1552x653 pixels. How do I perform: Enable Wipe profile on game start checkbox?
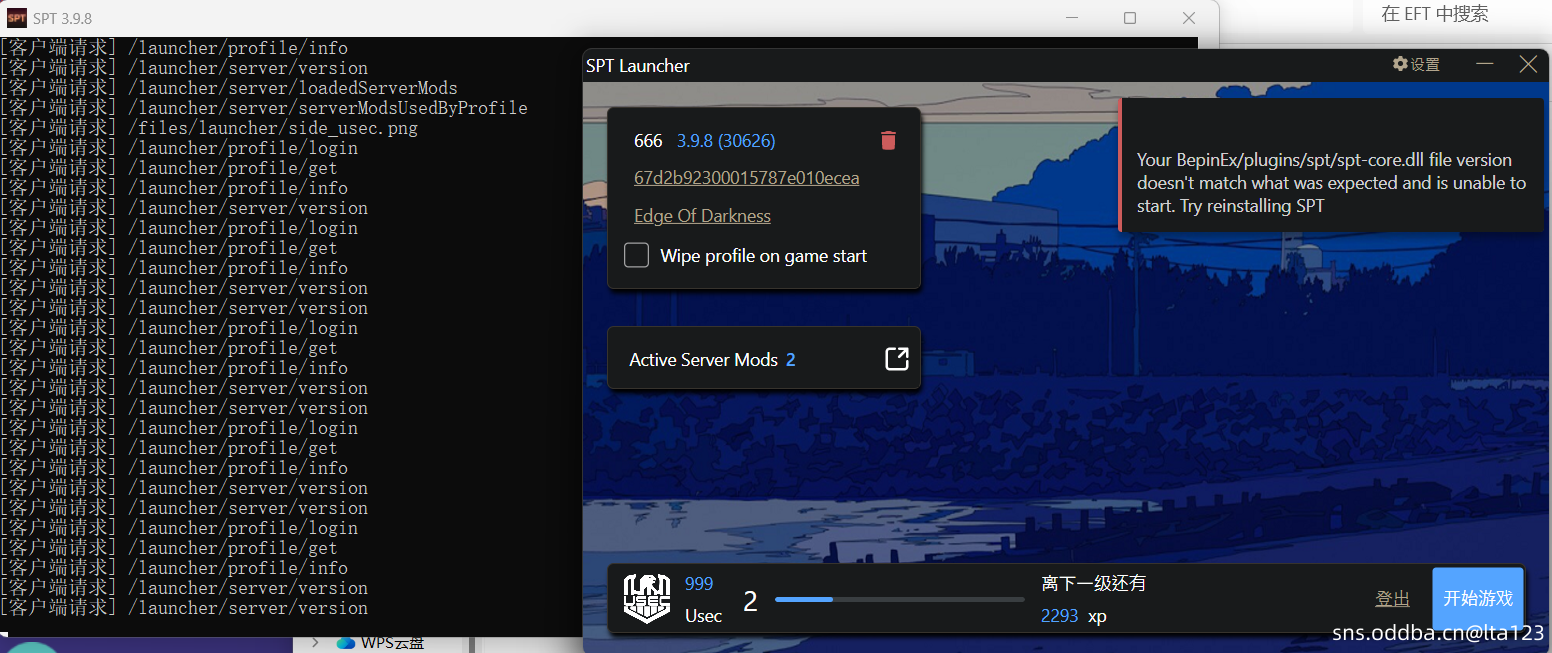(x=636, y=255)
